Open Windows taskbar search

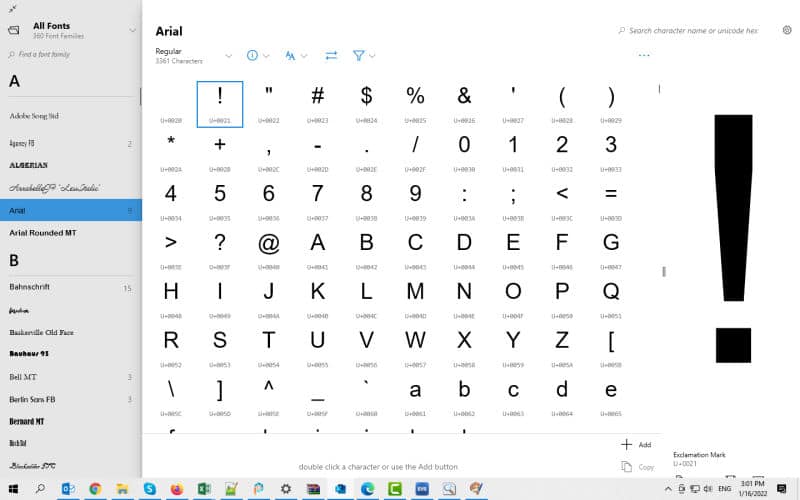[x=40, y=489]
